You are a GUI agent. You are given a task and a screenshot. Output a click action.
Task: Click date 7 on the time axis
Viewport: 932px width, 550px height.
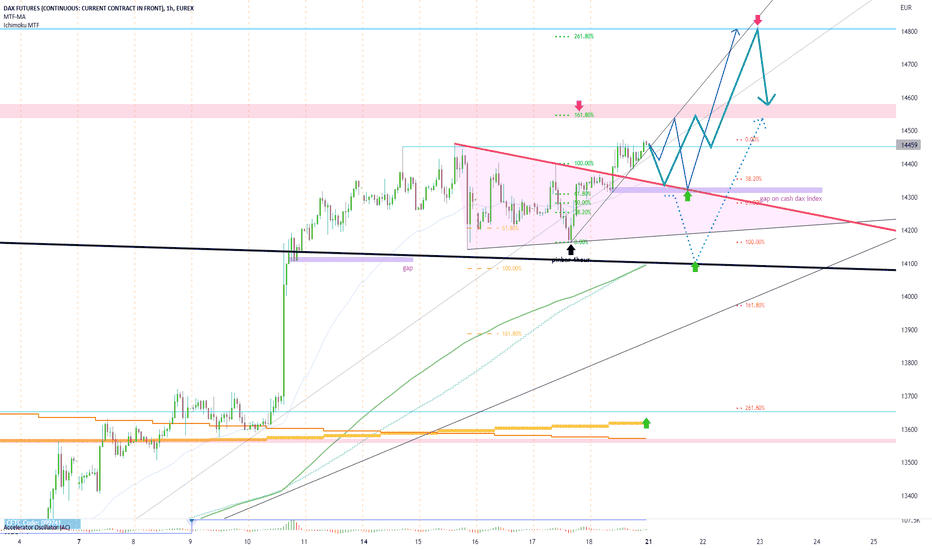point(79,542)
